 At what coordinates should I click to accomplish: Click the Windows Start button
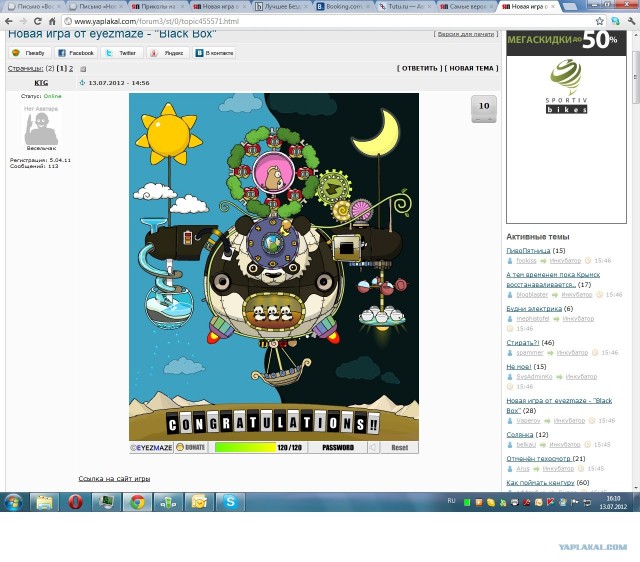pyautogui.click(x=14, y=502)
